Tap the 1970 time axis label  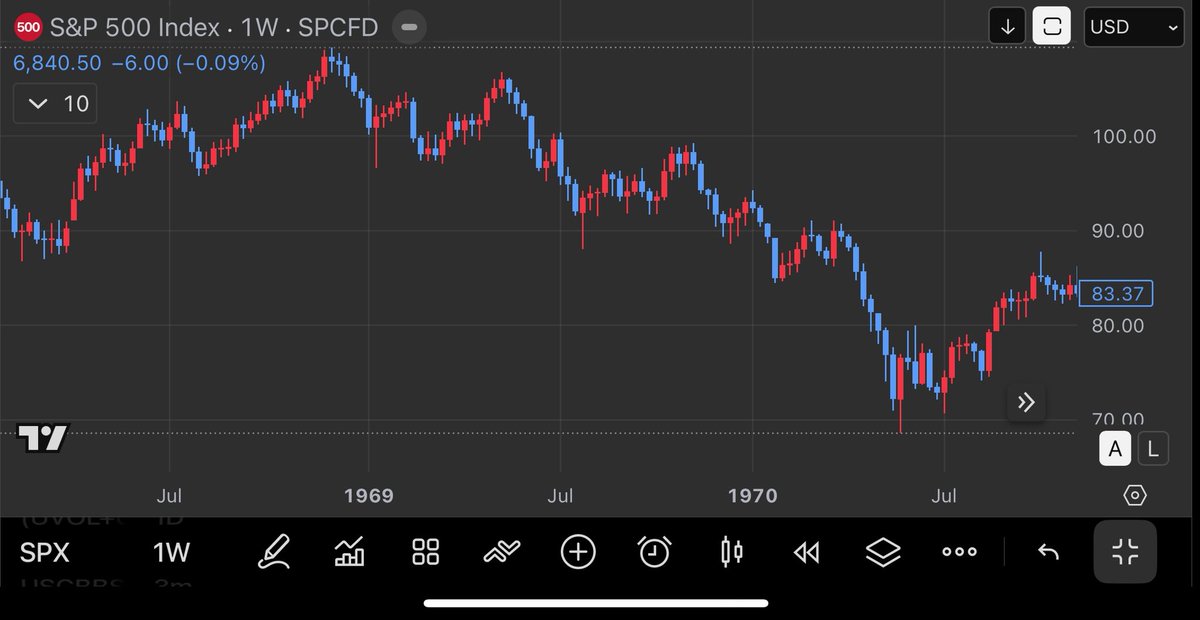(752, 495)
